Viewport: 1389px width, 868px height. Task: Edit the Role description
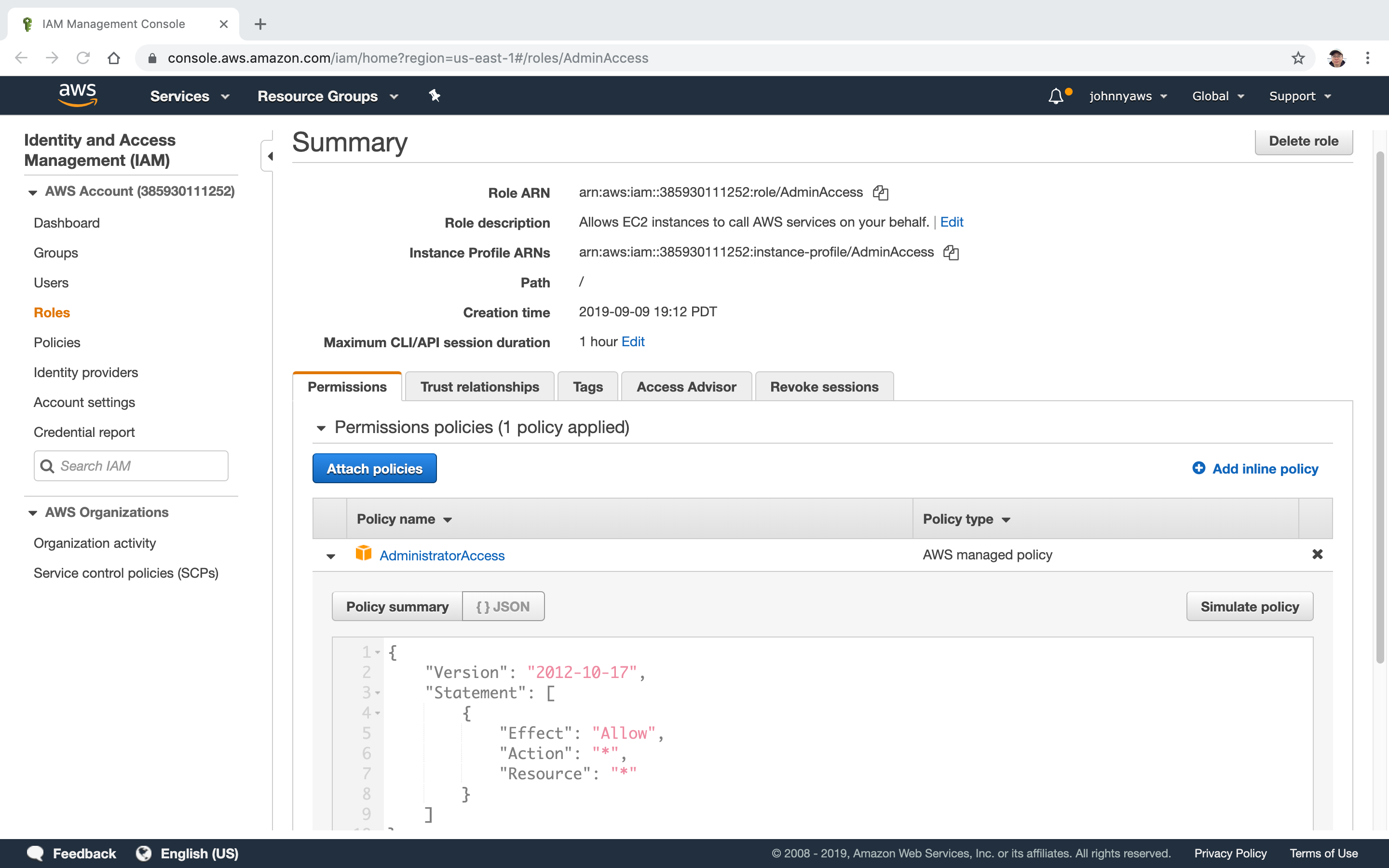(x=952, y=222)
